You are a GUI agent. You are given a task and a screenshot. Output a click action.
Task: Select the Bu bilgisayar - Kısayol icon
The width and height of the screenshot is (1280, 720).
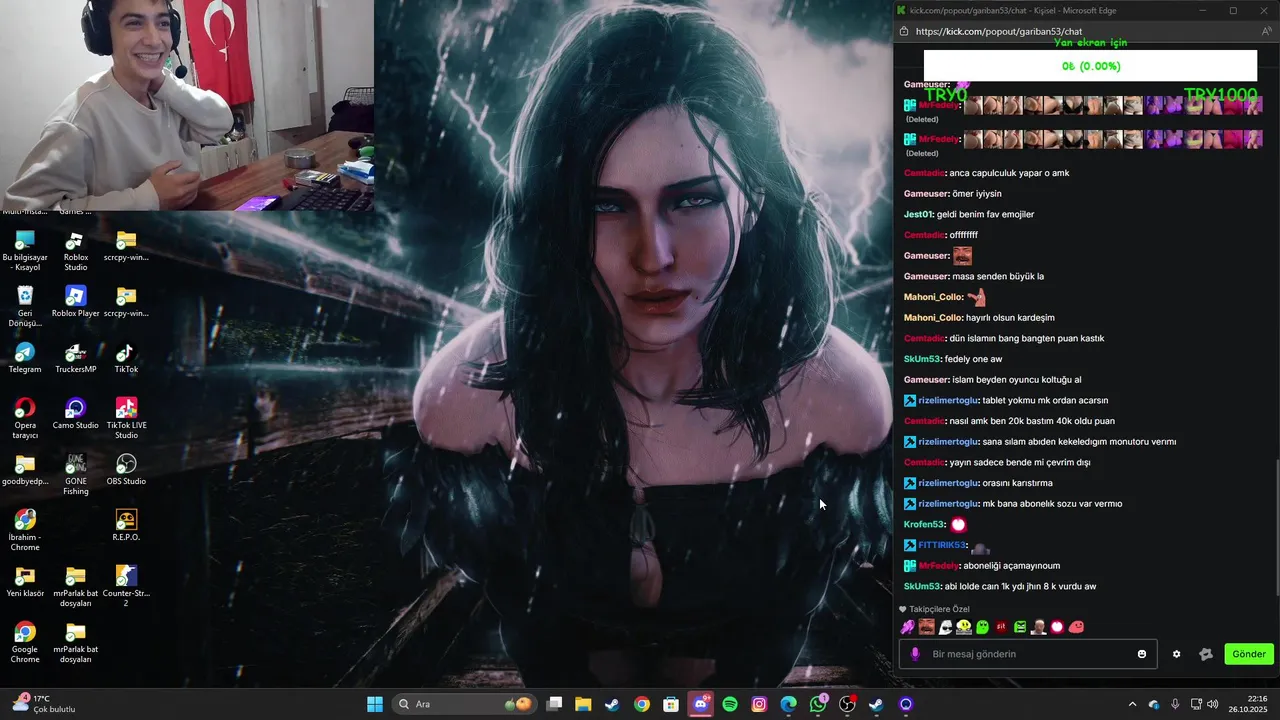(x=25, y=251)
